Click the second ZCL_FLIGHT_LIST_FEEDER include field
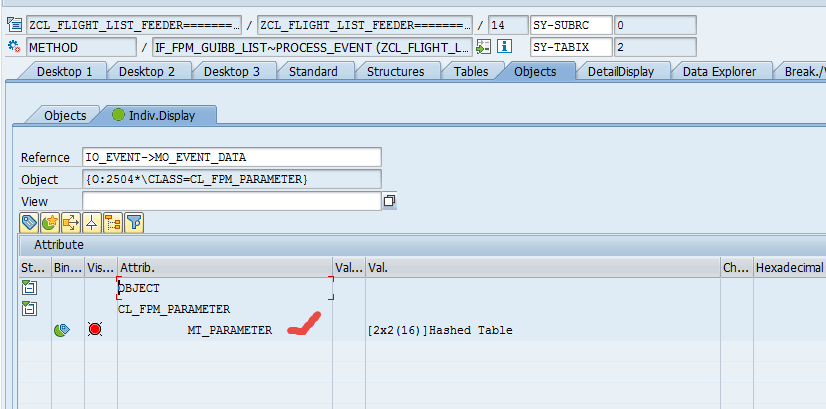826x409 pixels. click(365, 25)
